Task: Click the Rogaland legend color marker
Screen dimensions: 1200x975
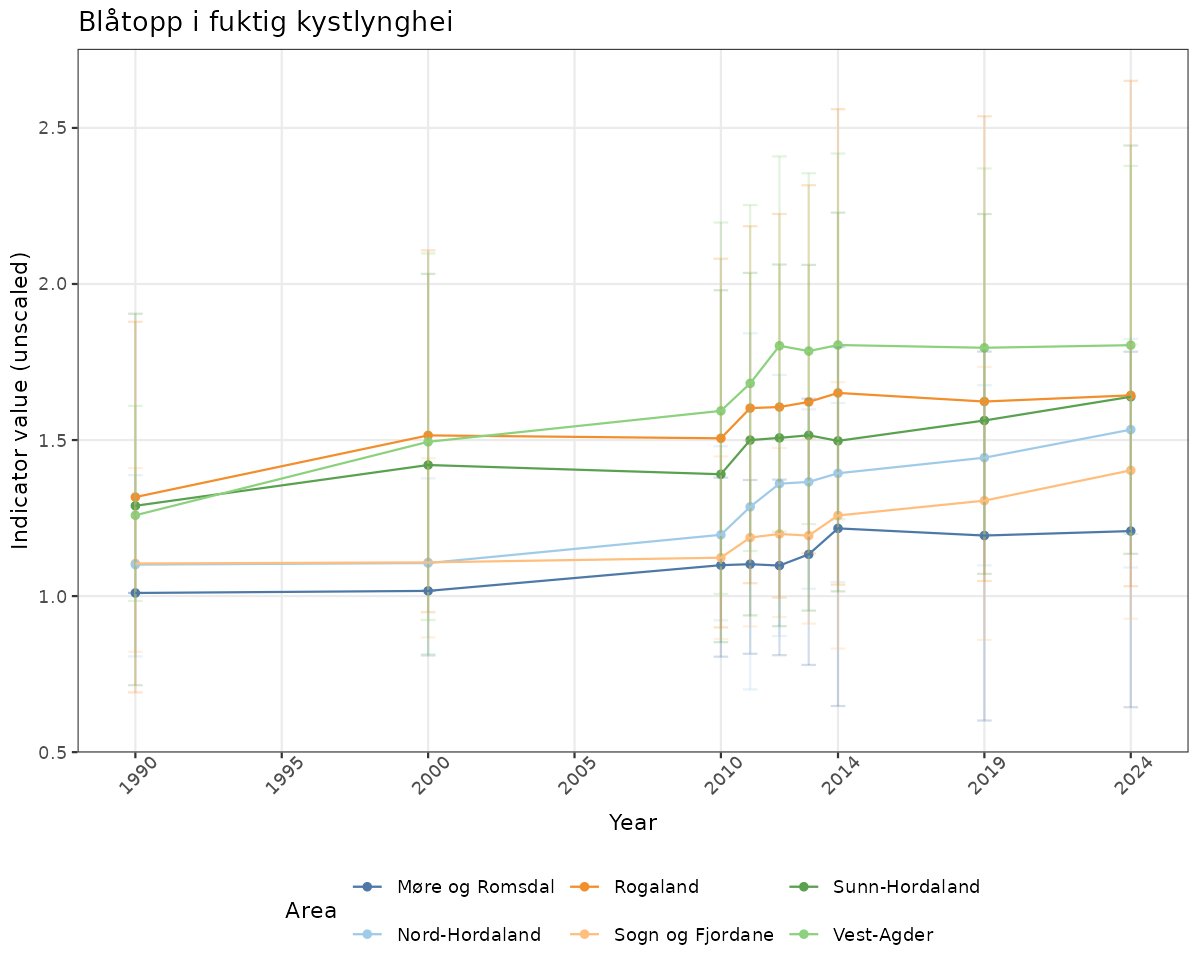Action: click(x=585, y=887)
